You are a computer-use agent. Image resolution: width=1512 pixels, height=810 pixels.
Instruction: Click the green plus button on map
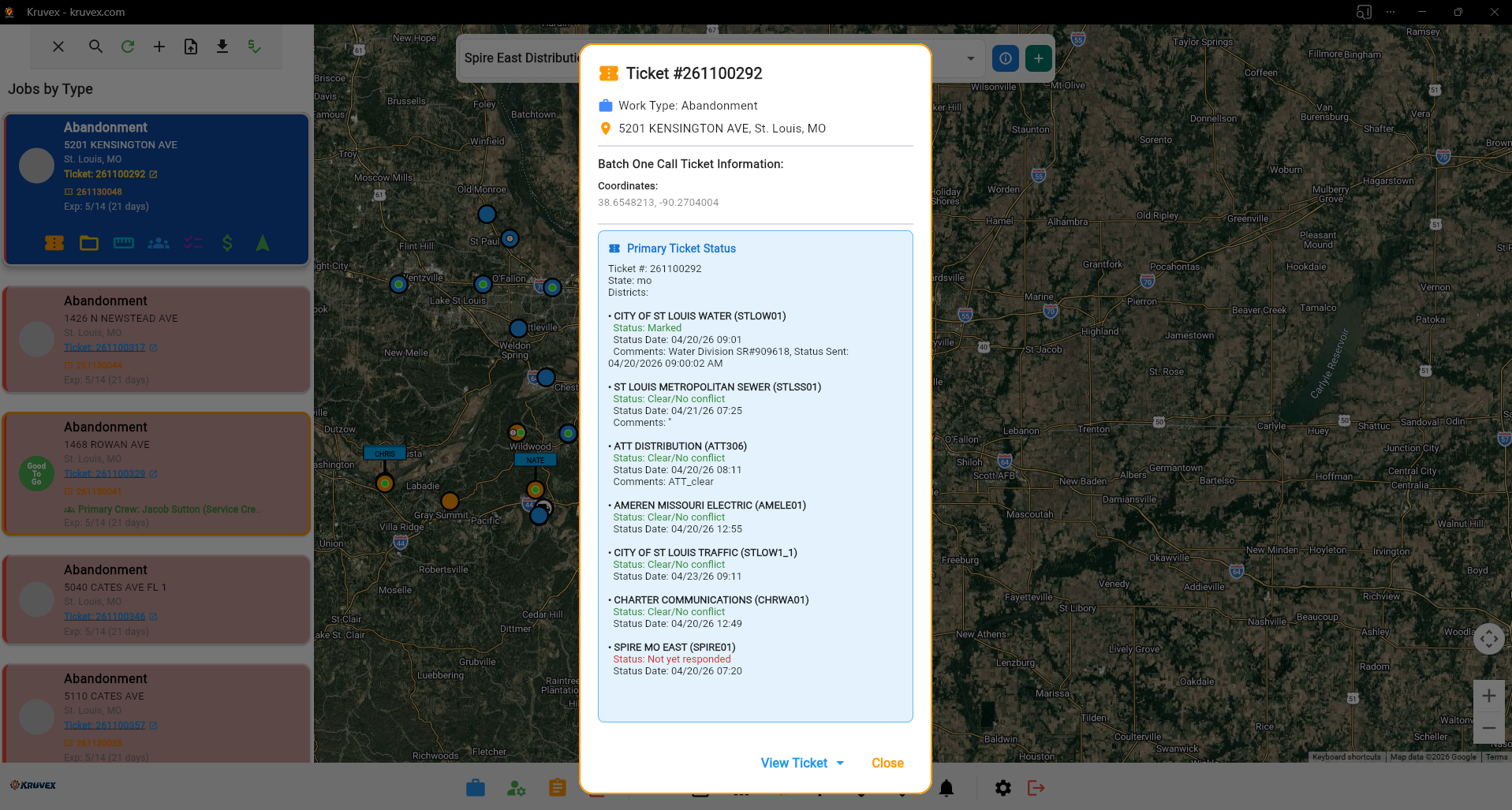(1039, 58)
